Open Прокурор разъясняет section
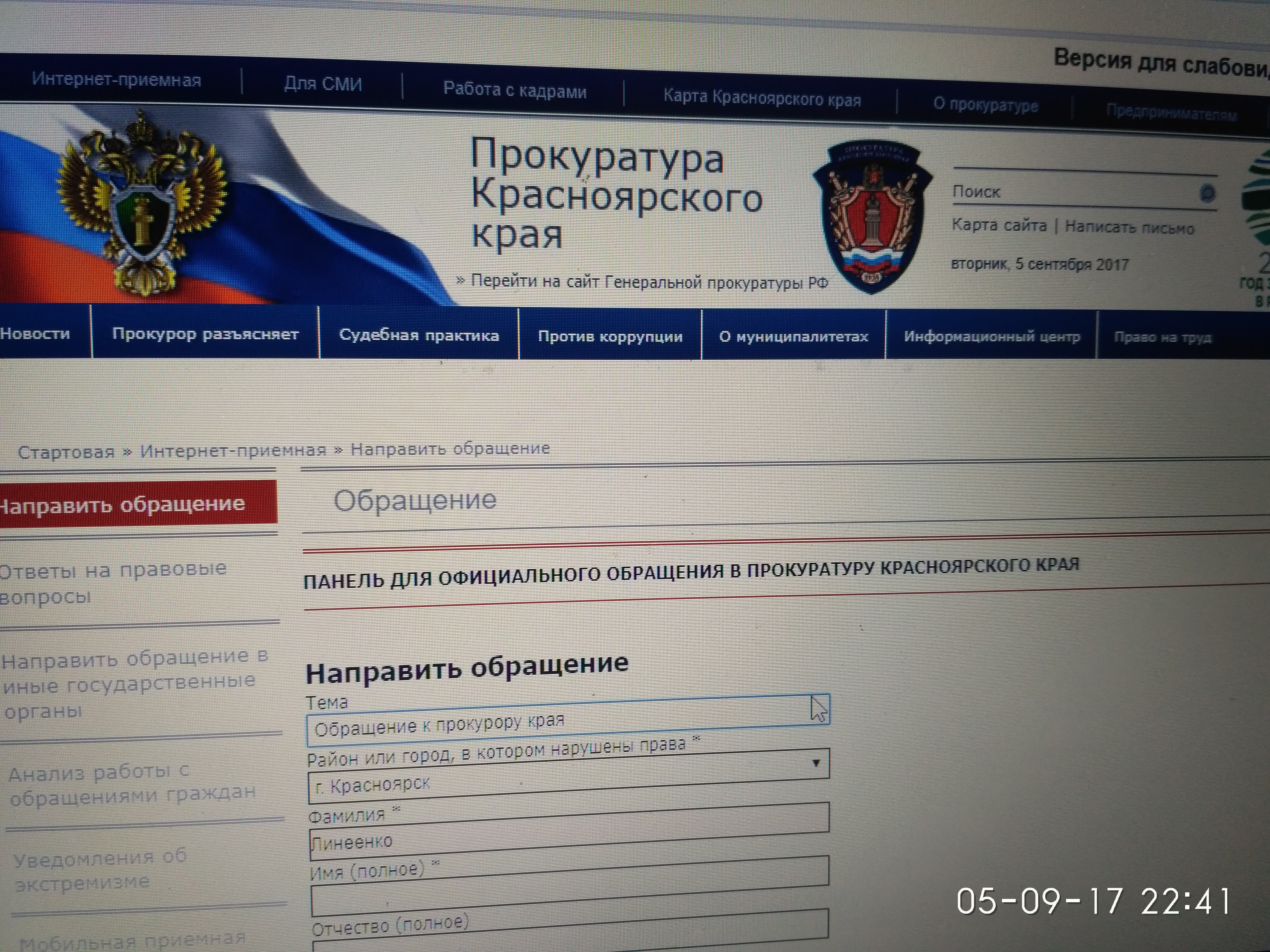1270x952 pixels. click(x=205, y=334)
